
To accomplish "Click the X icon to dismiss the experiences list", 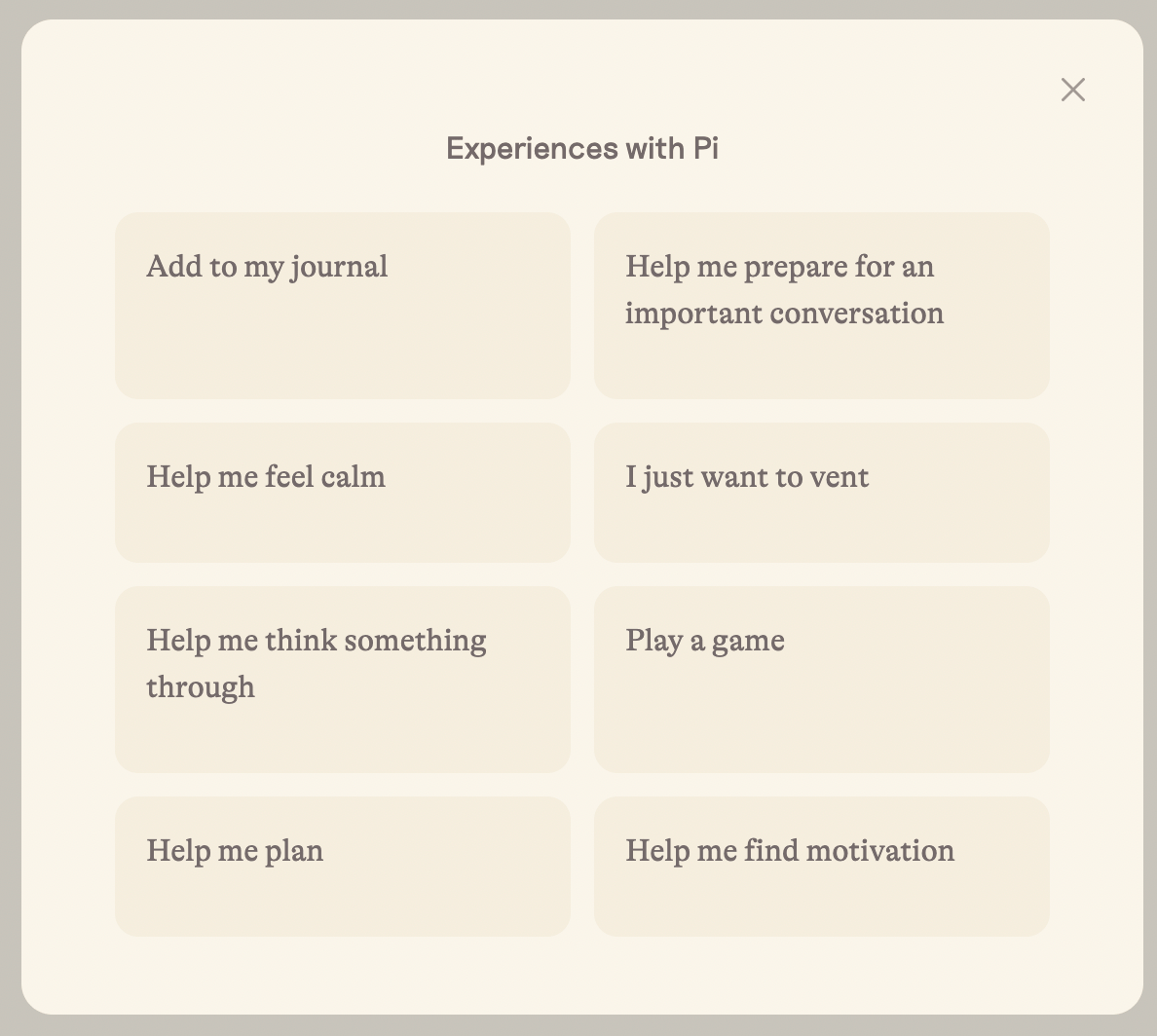I will coord(1072,90).
